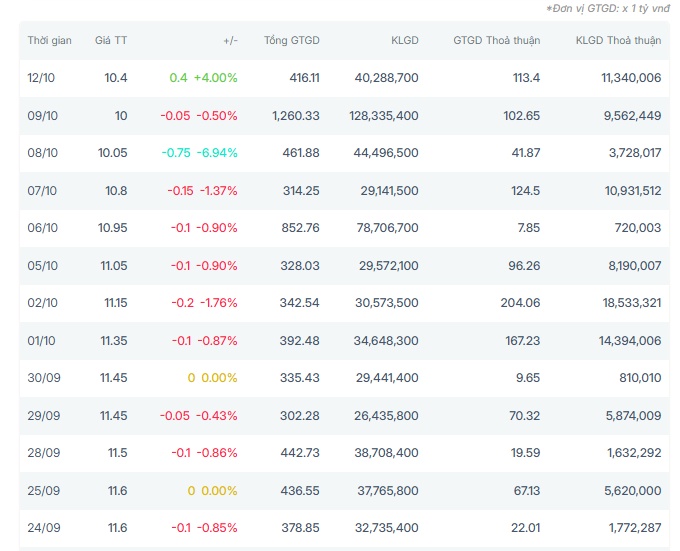
Task: Click total value 852.76
Action: (x=301, y=228)
